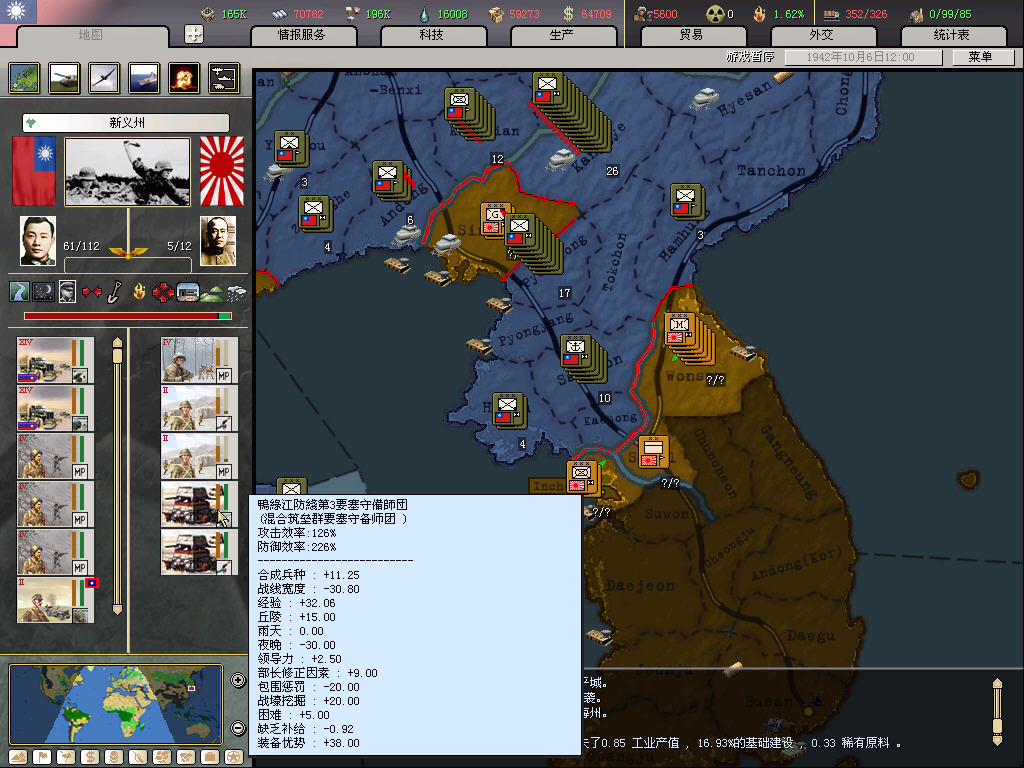Open the 外交 tab
This screenshot has height=768, width=1024.
821,35
